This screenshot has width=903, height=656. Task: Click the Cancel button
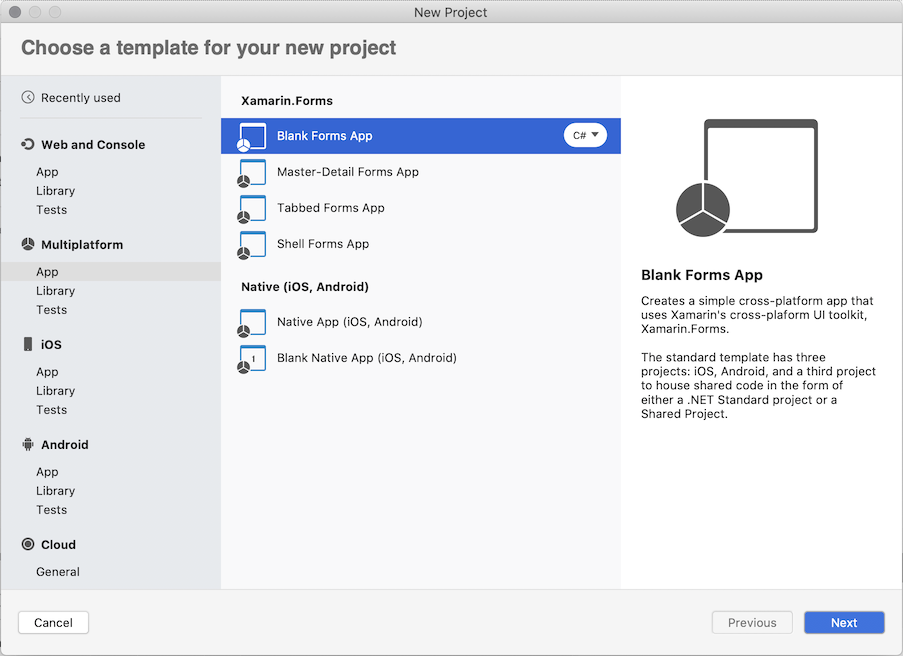[x=53, y=623]
